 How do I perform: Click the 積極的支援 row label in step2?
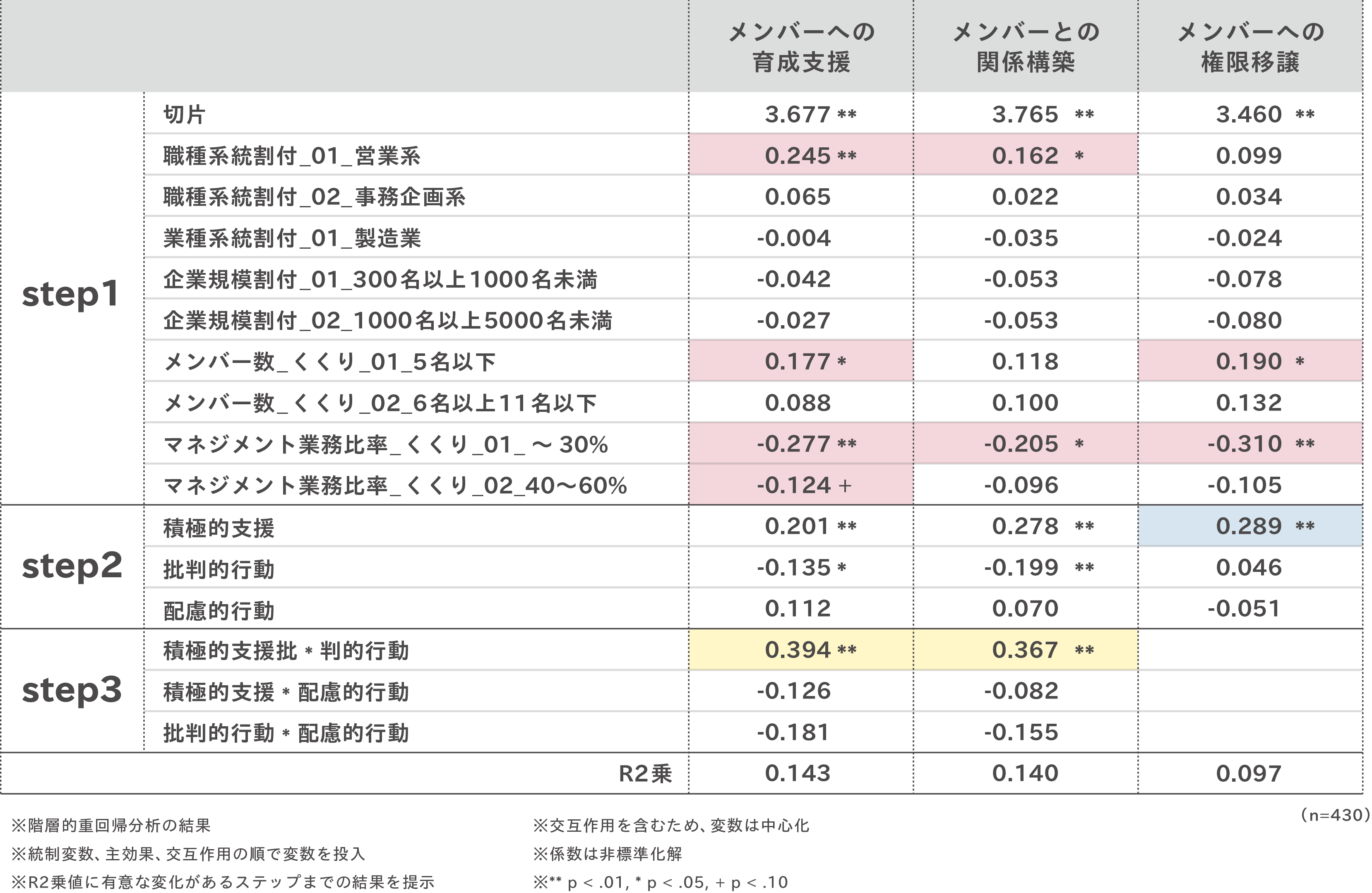tap(219, 528)
